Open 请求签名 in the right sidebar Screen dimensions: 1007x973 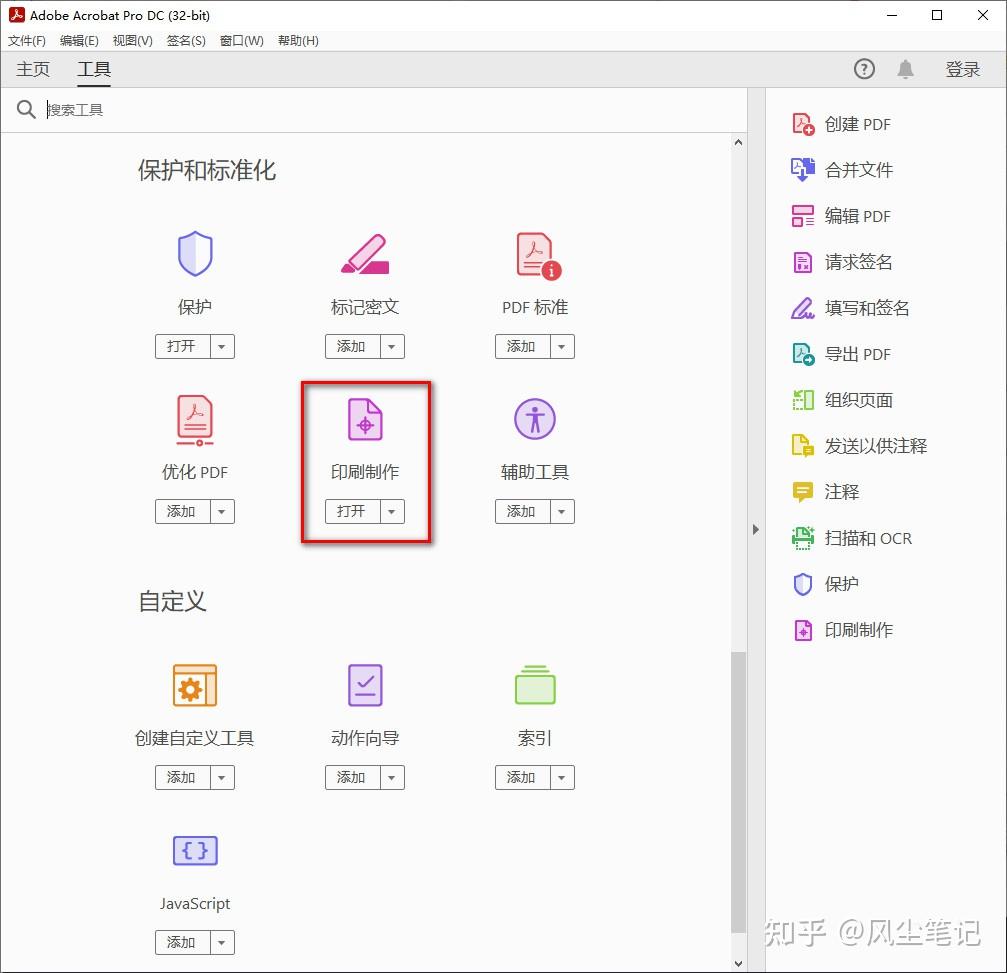coord(842,262)
